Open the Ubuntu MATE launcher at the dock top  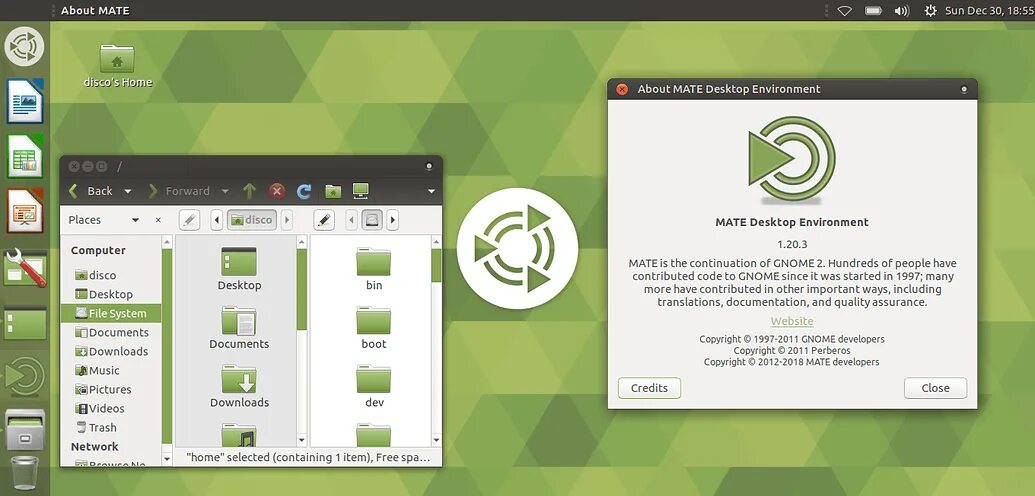(x=24, y=47)
